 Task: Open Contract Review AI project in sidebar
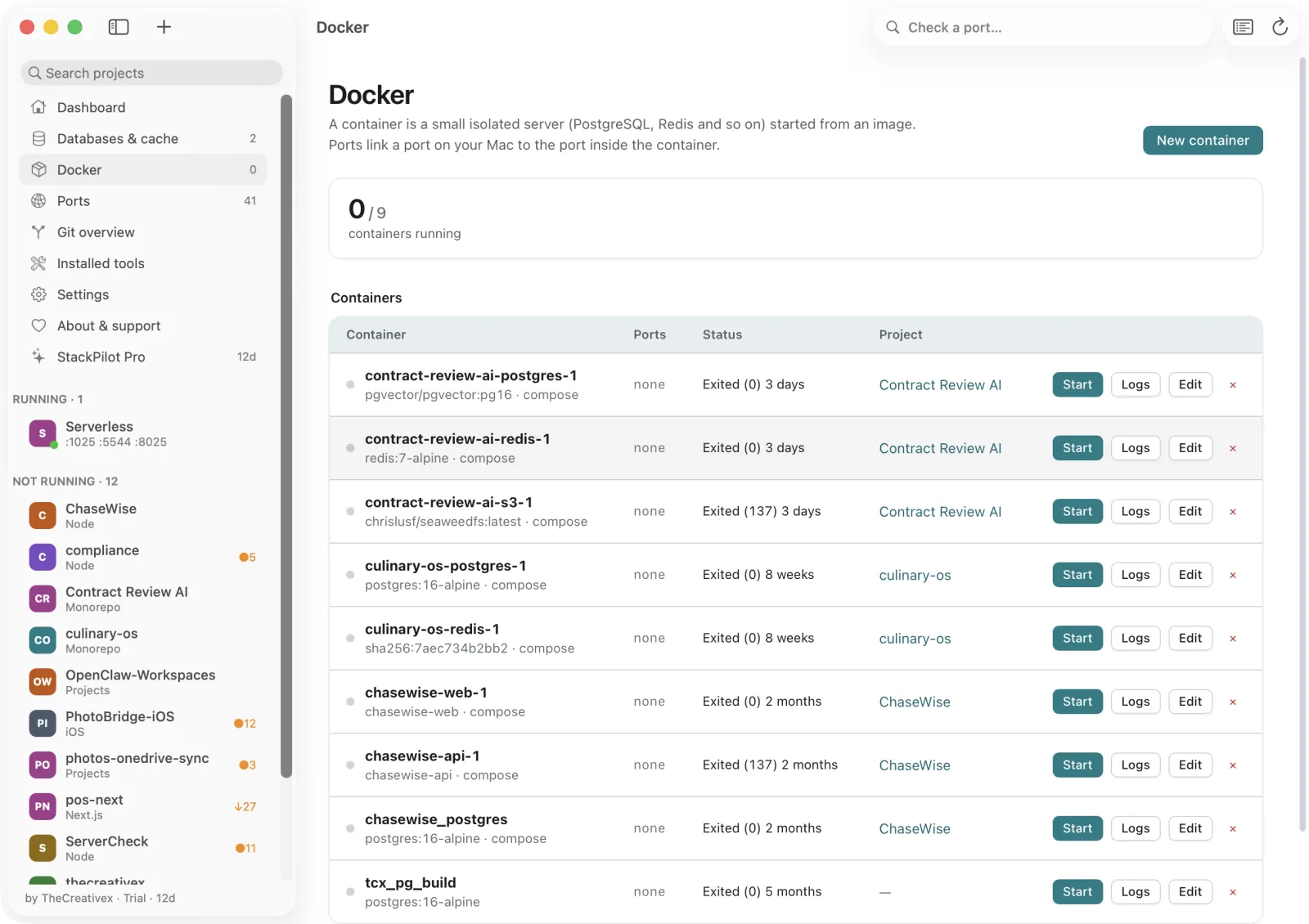[x=143, y=599]
